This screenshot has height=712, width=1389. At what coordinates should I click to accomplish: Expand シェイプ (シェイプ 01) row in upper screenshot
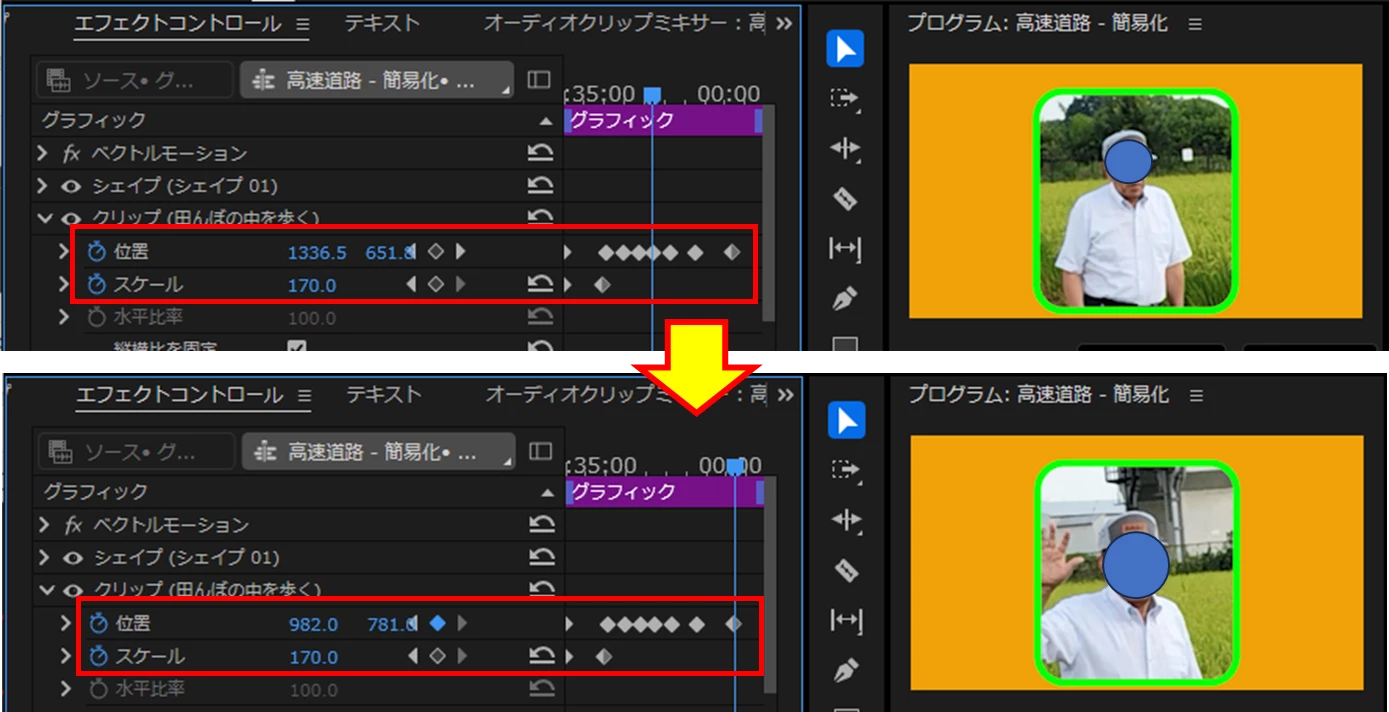click(x=42, y=186)
